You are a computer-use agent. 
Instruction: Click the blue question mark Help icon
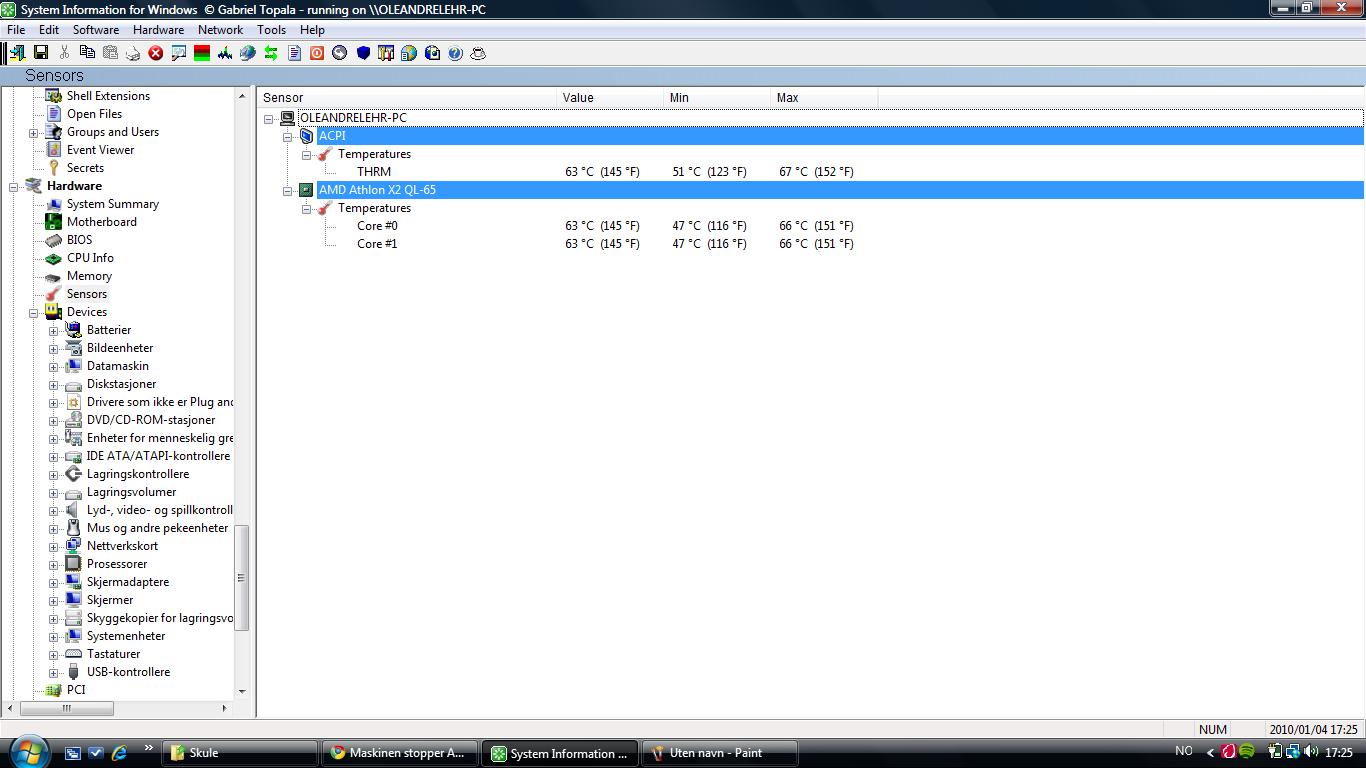(x=455, y=53)
